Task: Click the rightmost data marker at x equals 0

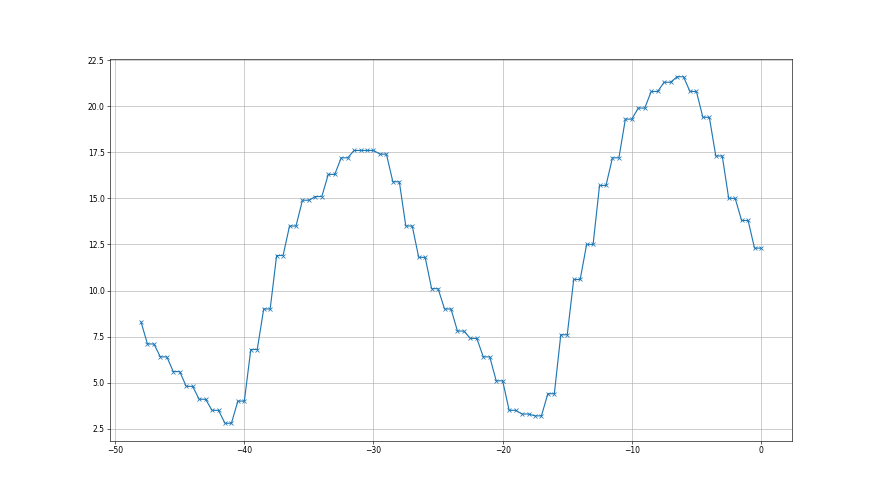Action: pyautogui.click(x=761, y=248)
